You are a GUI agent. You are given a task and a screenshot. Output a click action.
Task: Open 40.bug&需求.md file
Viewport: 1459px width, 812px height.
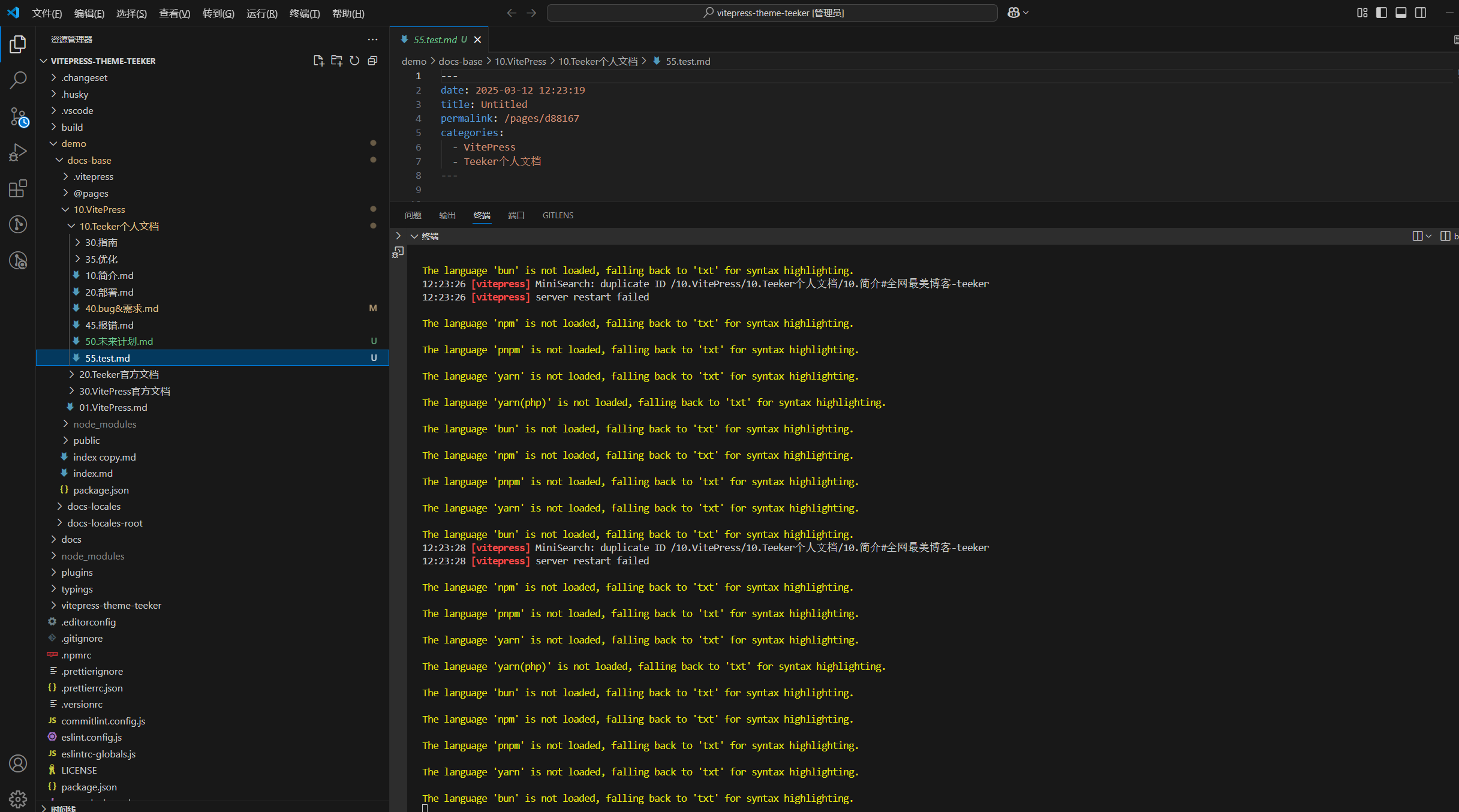click(122, 308)
